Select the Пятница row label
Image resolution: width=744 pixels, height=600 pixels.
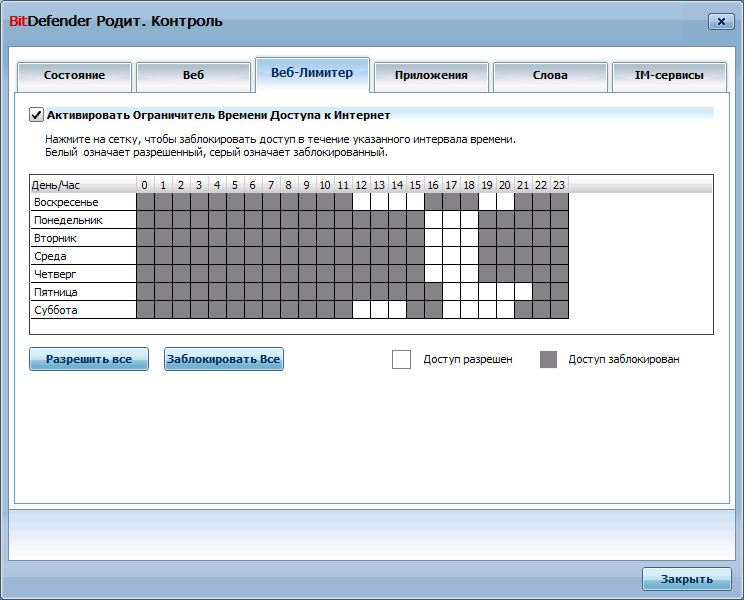pos(56,292)
